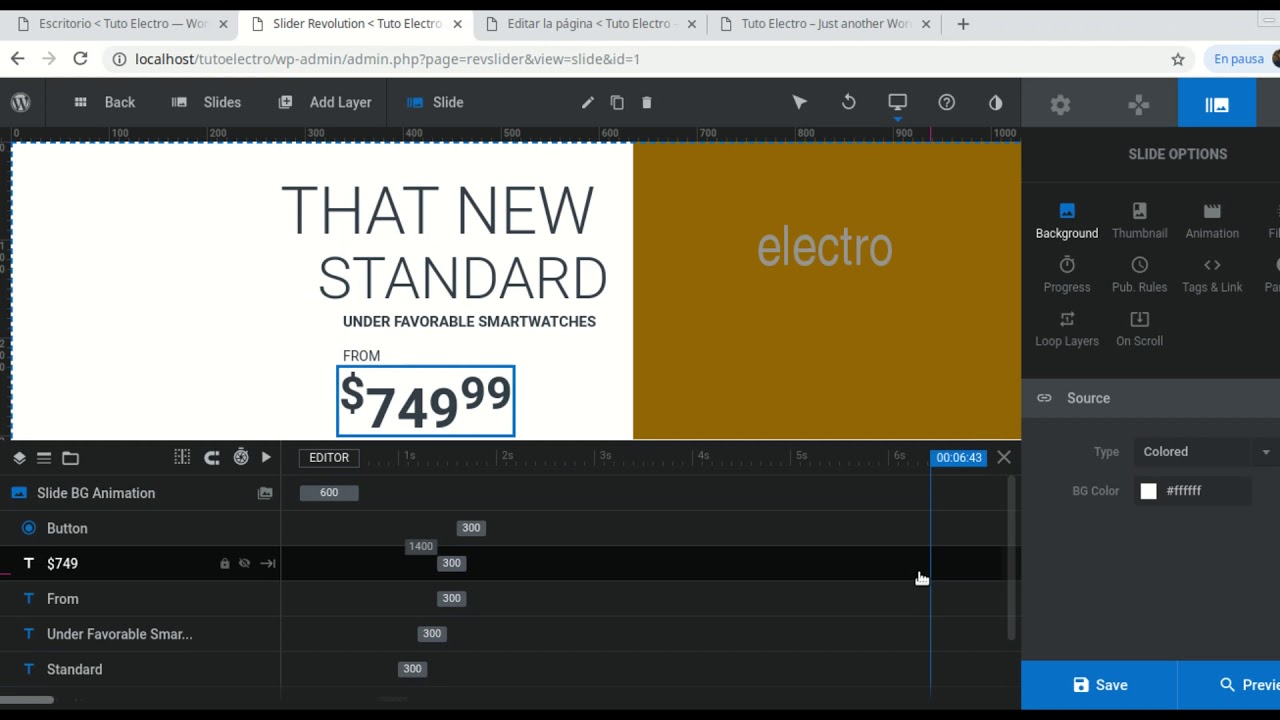This screenshot has width=1280, height=720.
Task: Open the Tags & Link option
Action: 1212,274
